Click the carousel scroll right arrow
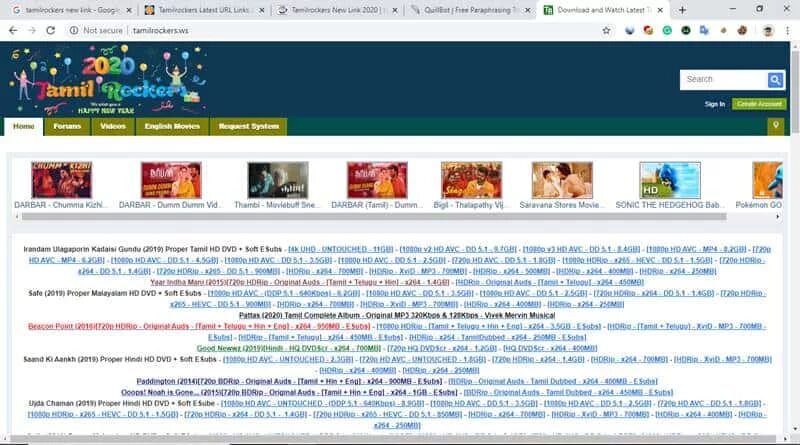The image size is (800, 445). (x=778, y=217)
